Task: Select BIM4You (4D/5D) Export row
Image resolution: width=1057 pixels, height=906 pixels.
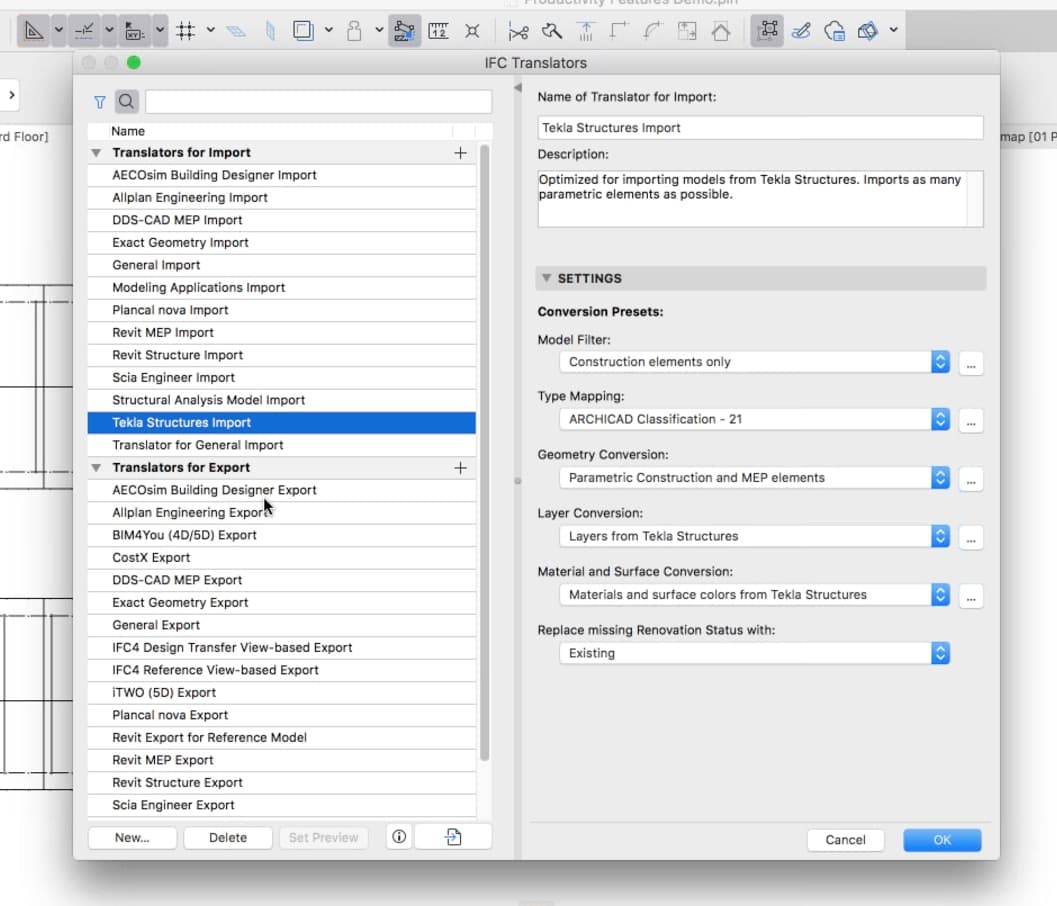Action: point(282,535)
